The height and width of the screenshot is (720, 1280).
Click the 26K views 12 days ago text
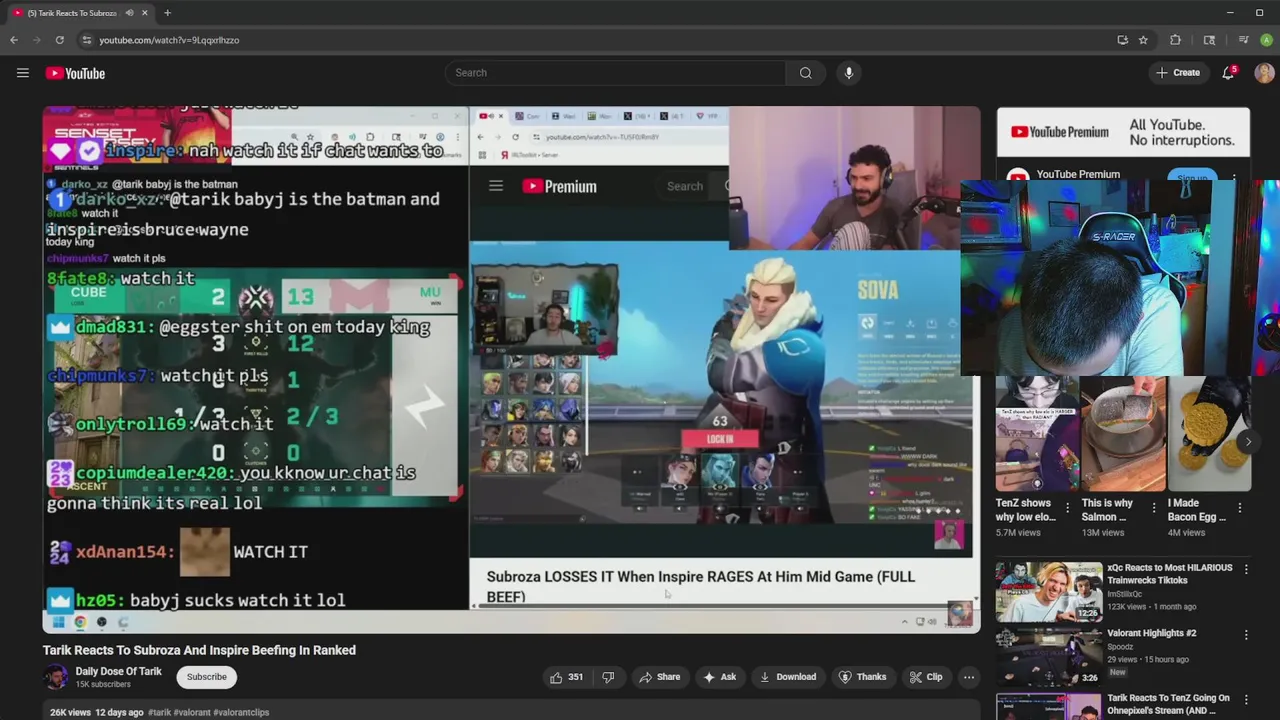97,712
